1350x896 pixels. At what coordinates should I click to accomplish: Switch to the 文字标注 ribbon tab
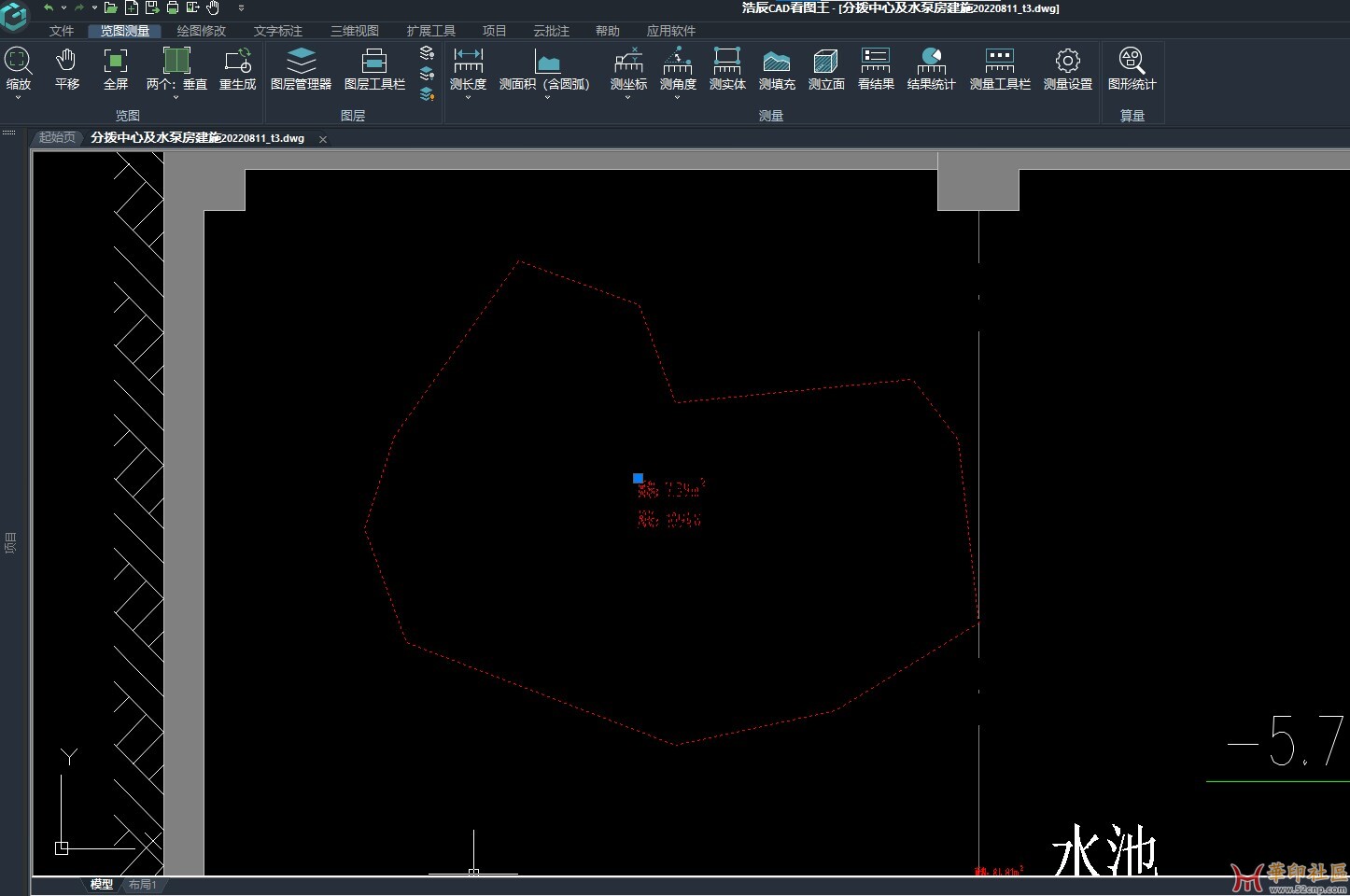pos(278,31)
